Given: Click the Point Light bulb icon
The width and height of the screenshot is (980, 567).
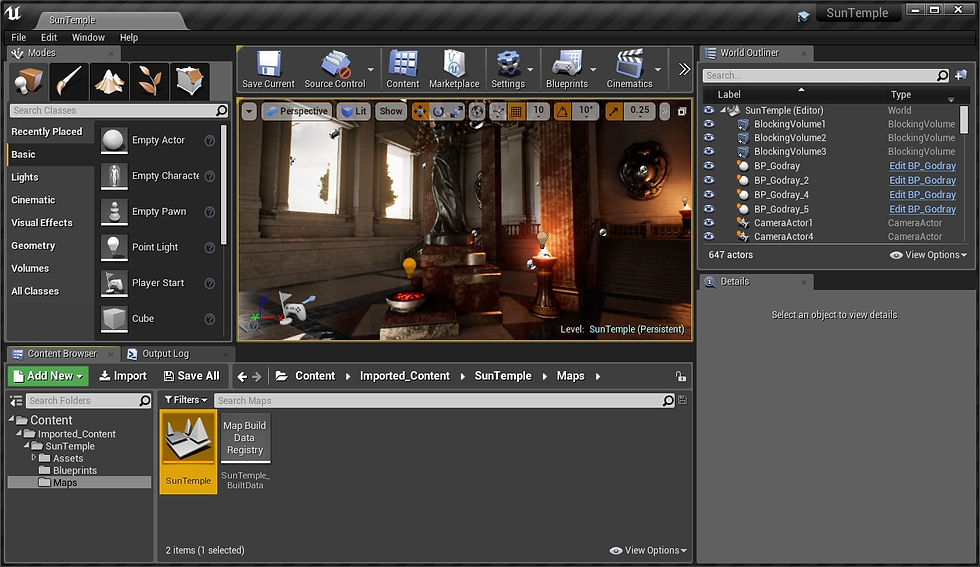Looking at the screenshot, I should click(x=114, y=248).
